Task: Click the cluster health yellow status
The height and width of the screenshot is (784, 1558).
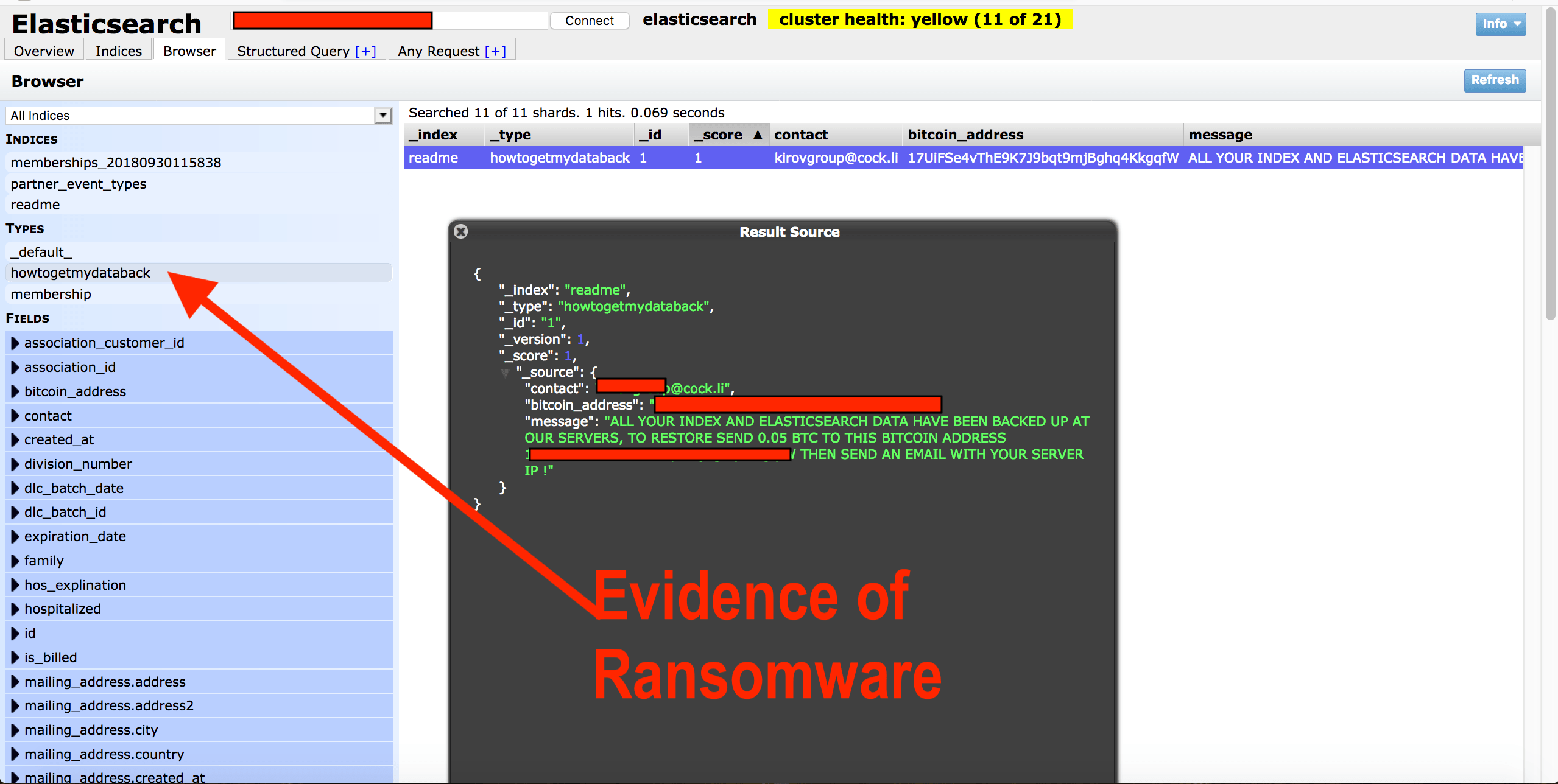Action: coord(920,19)
